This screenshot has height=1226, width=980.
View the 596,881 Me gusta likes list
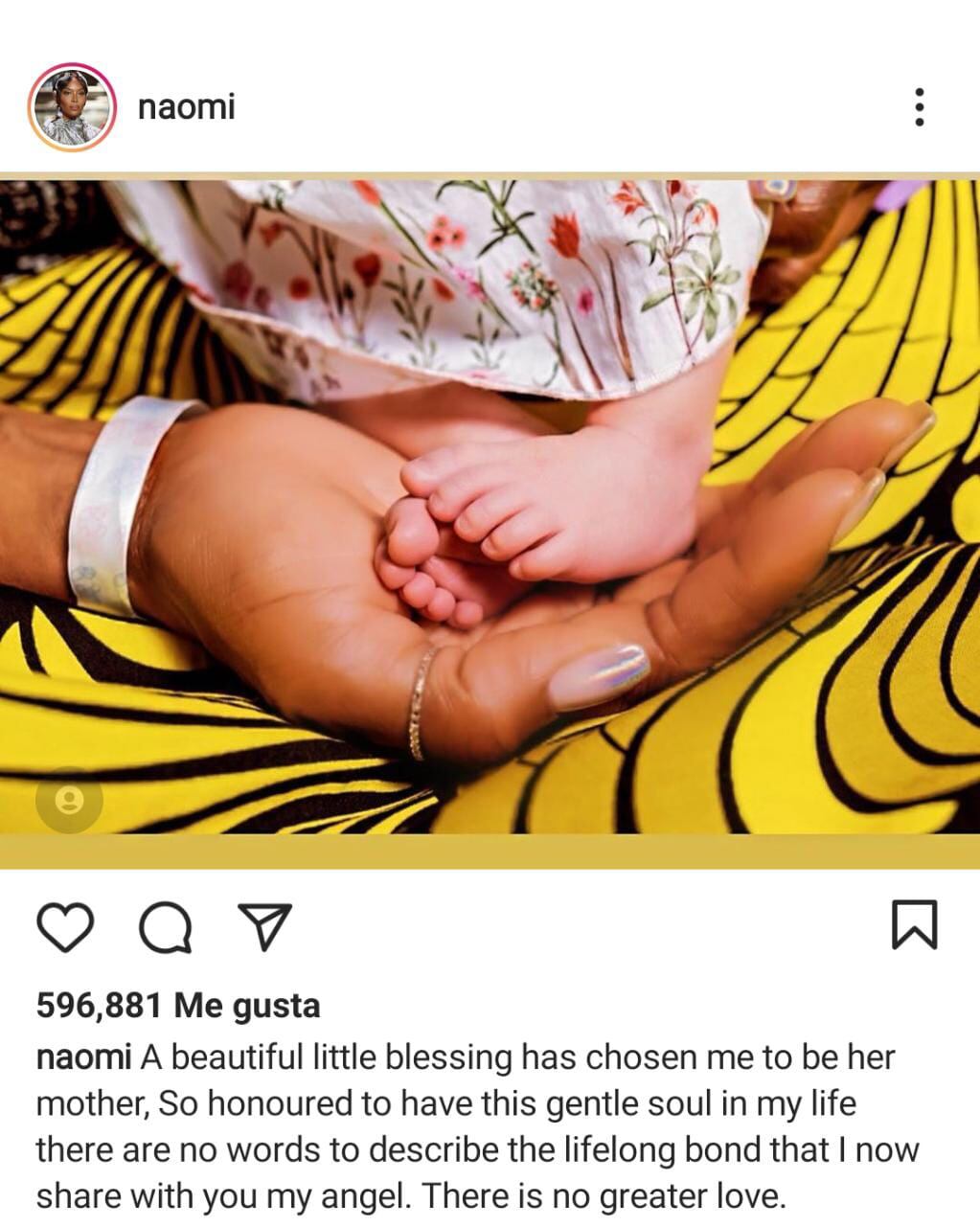pos(178,1005)
